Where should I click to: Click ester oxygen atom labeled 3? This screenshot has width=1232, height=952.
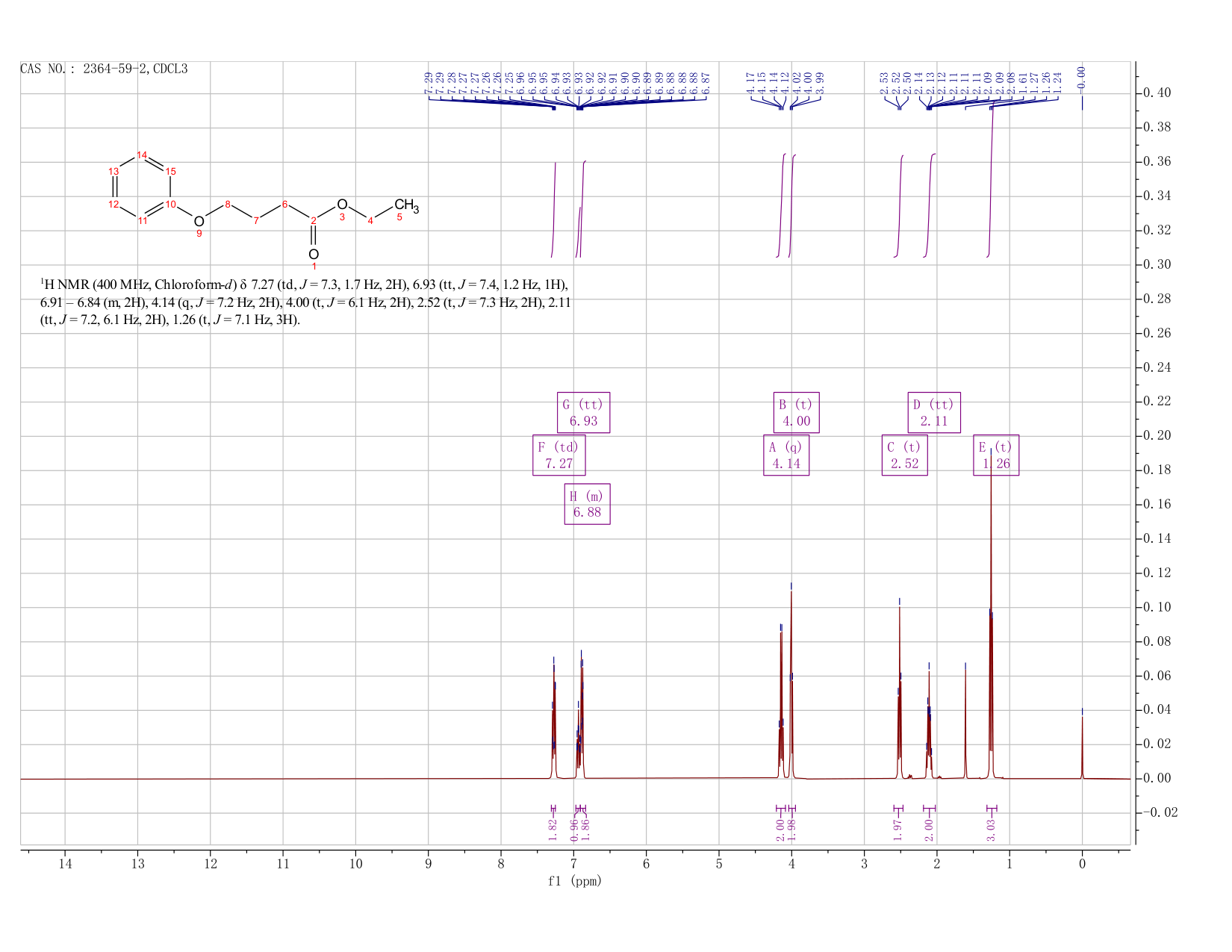[342, 205]
